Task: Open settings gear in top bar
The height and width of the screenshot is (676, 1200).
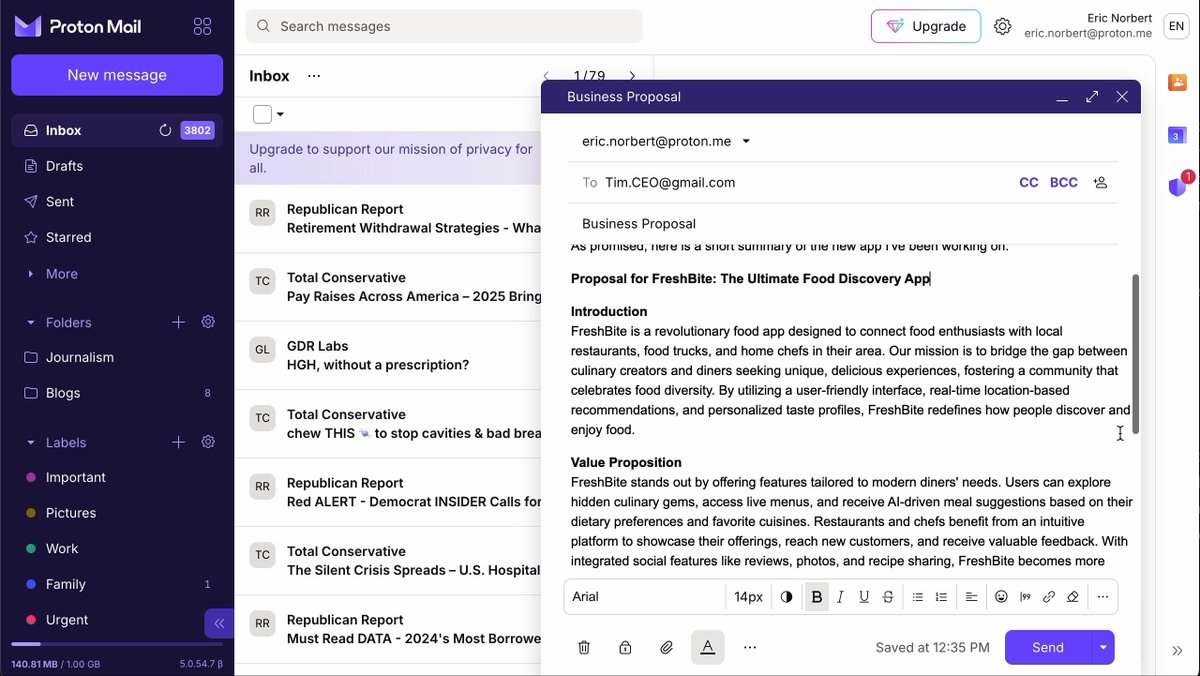Action: (1003, 26)
